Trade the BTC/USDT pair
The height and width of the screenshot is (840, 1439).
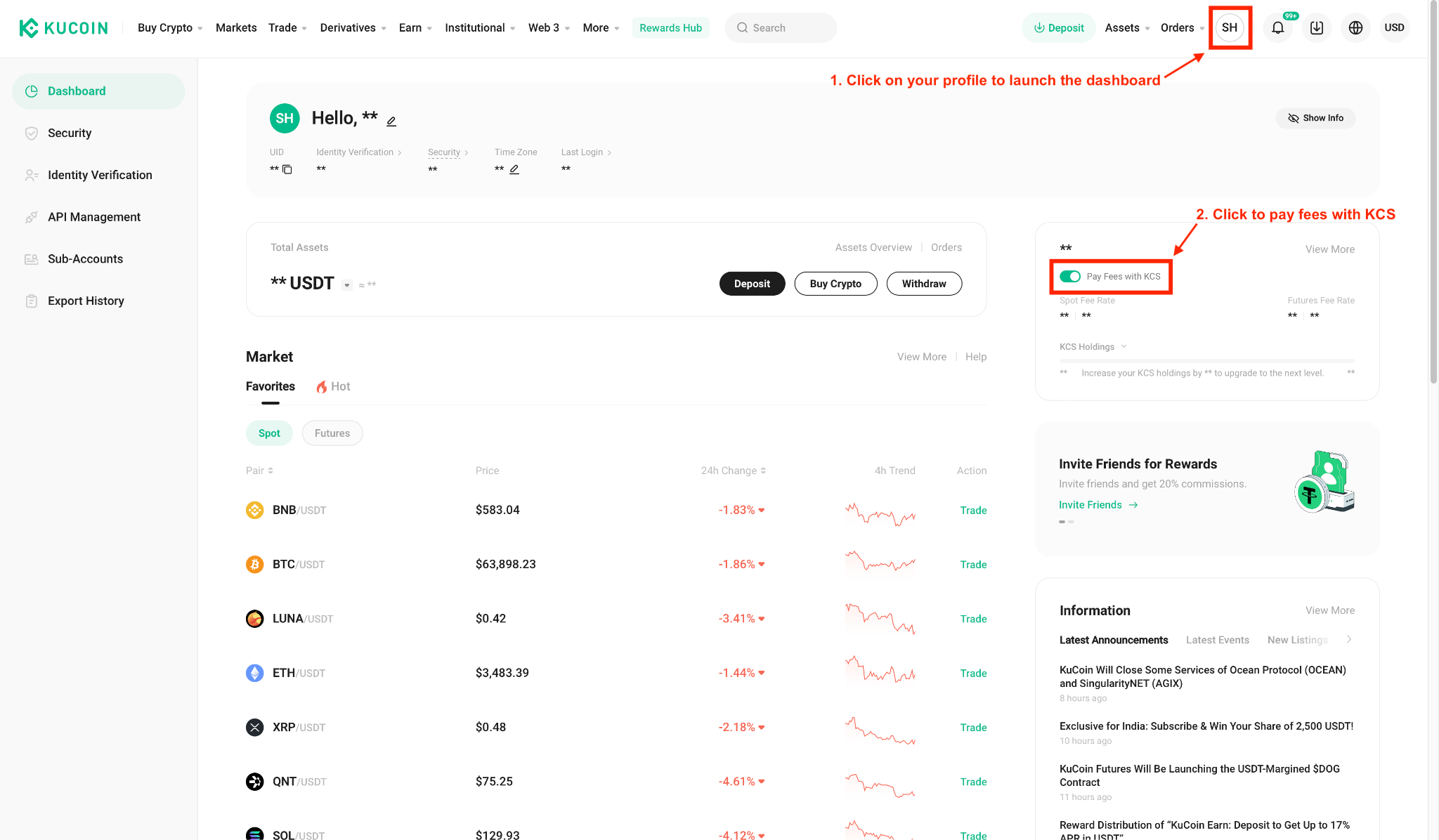click(x=973, y=565)
